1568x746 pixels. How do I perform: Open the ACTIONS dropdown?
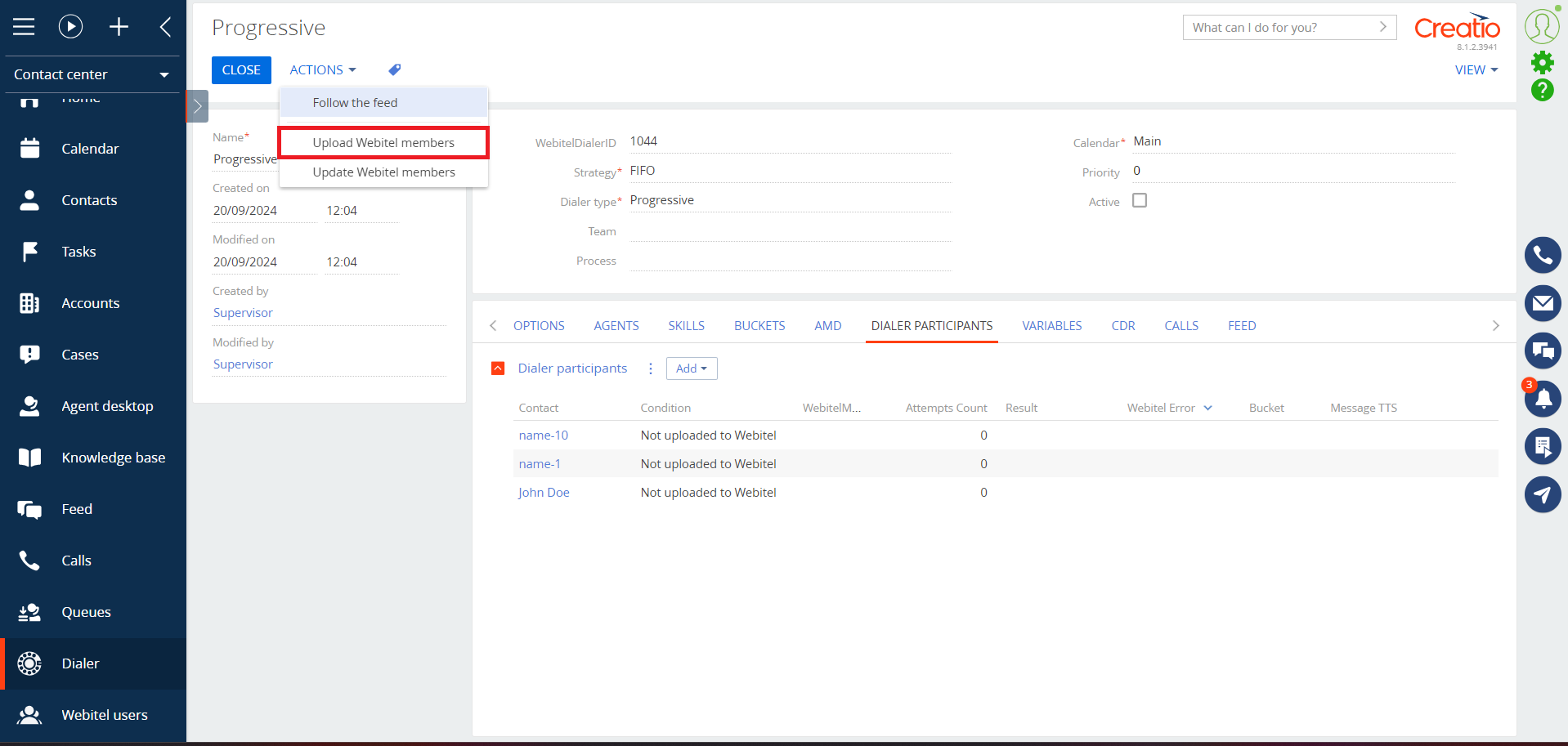coord(323,70)
